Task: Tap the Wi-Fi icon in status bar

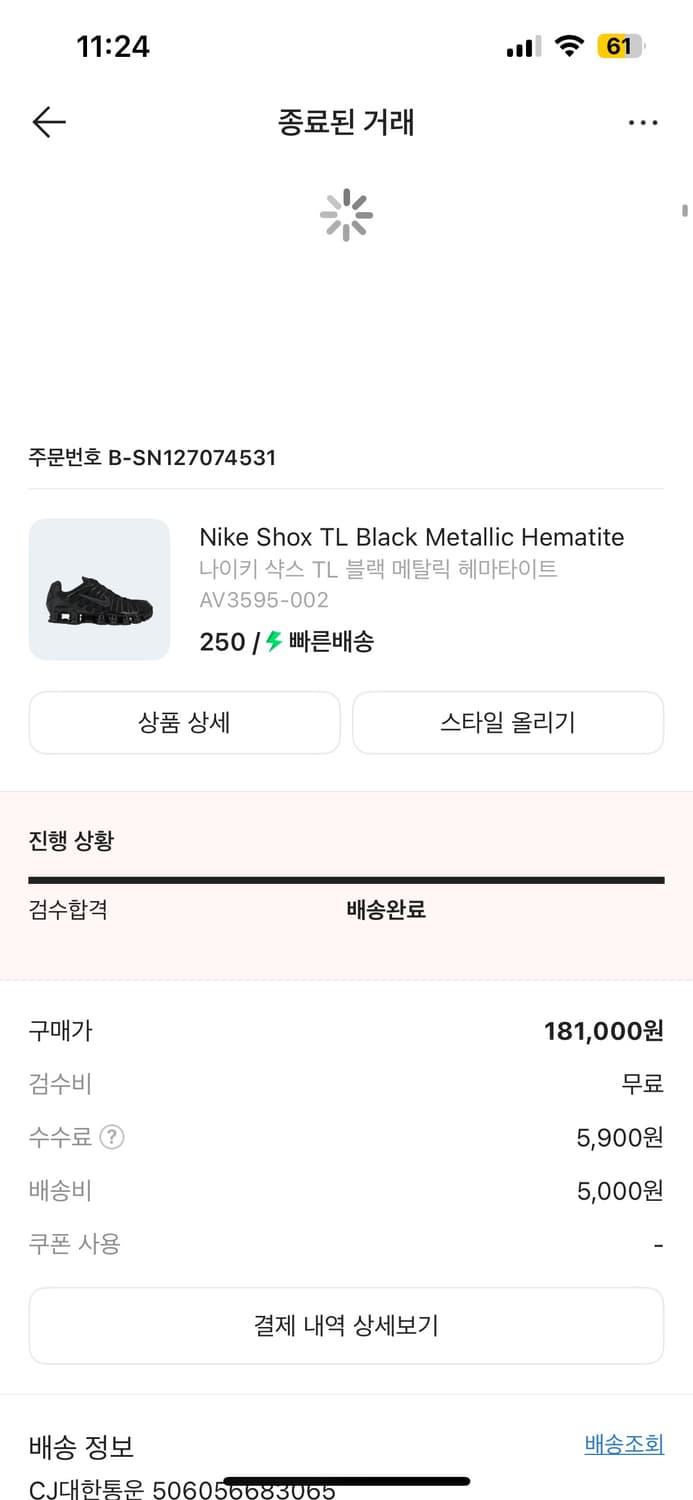Action: (567, 45)
